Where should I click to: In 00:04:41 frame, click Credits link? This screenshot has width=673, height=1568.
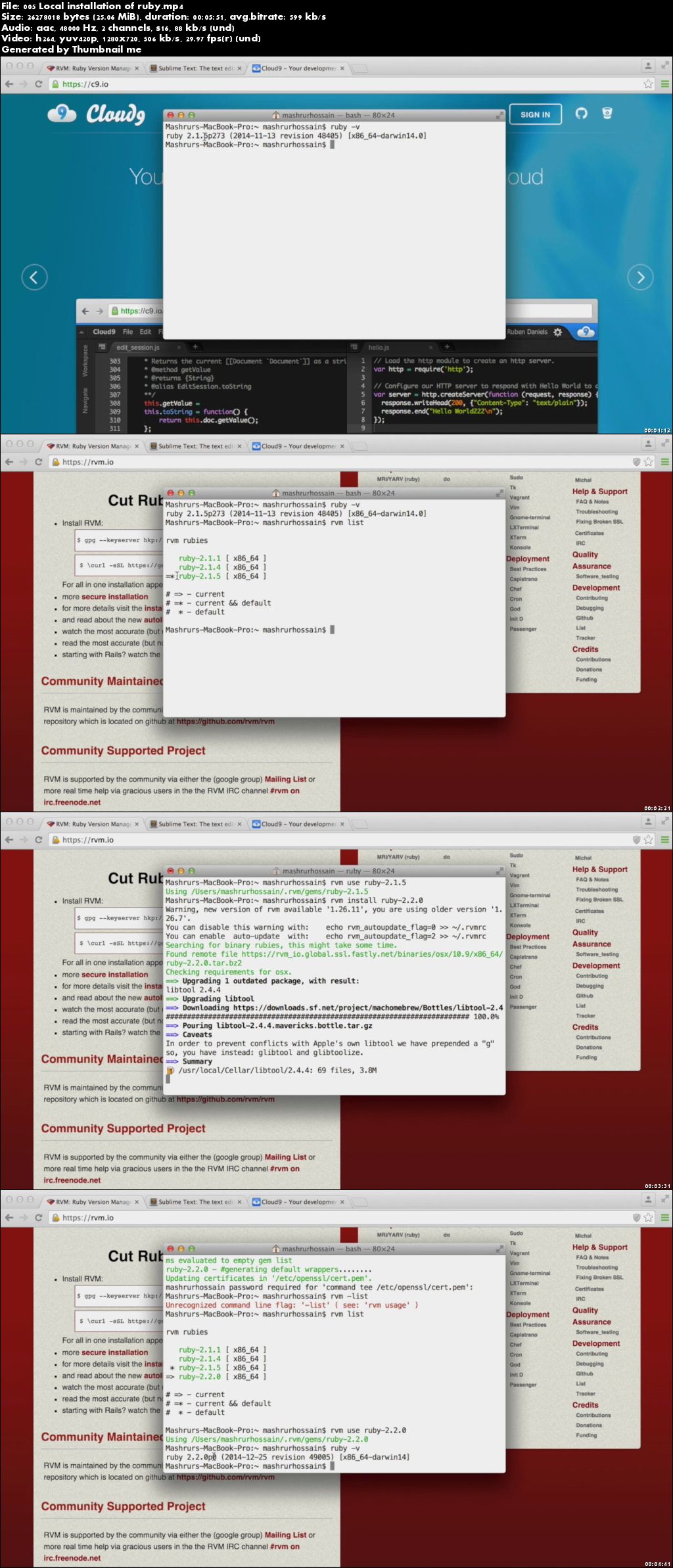coord(585,1405)
